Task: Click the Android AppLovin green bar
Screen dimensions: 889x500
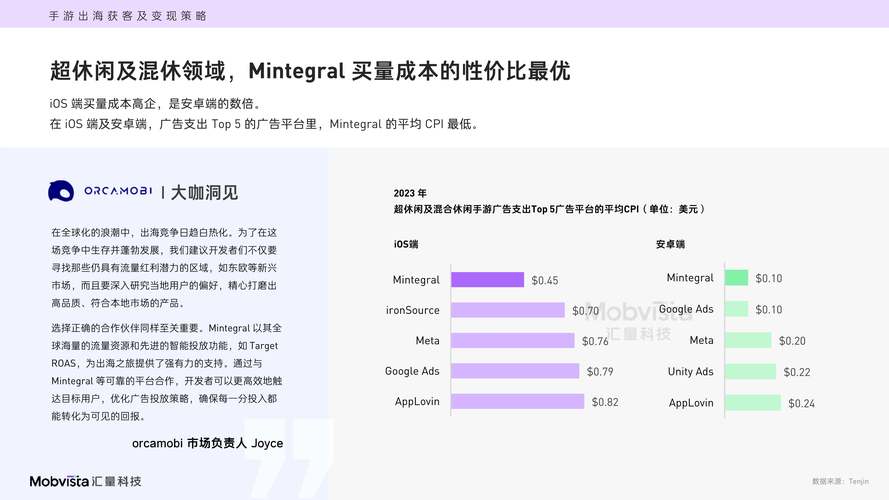Action: point(753,402)
